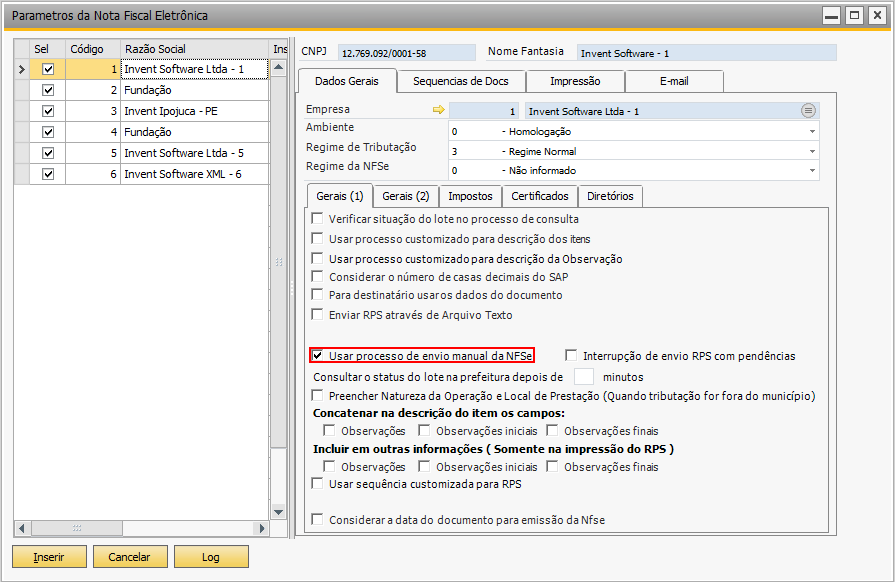Click the row selector arrow for row 1
Viewport: 895px width, 582px height.
(22, 70)
